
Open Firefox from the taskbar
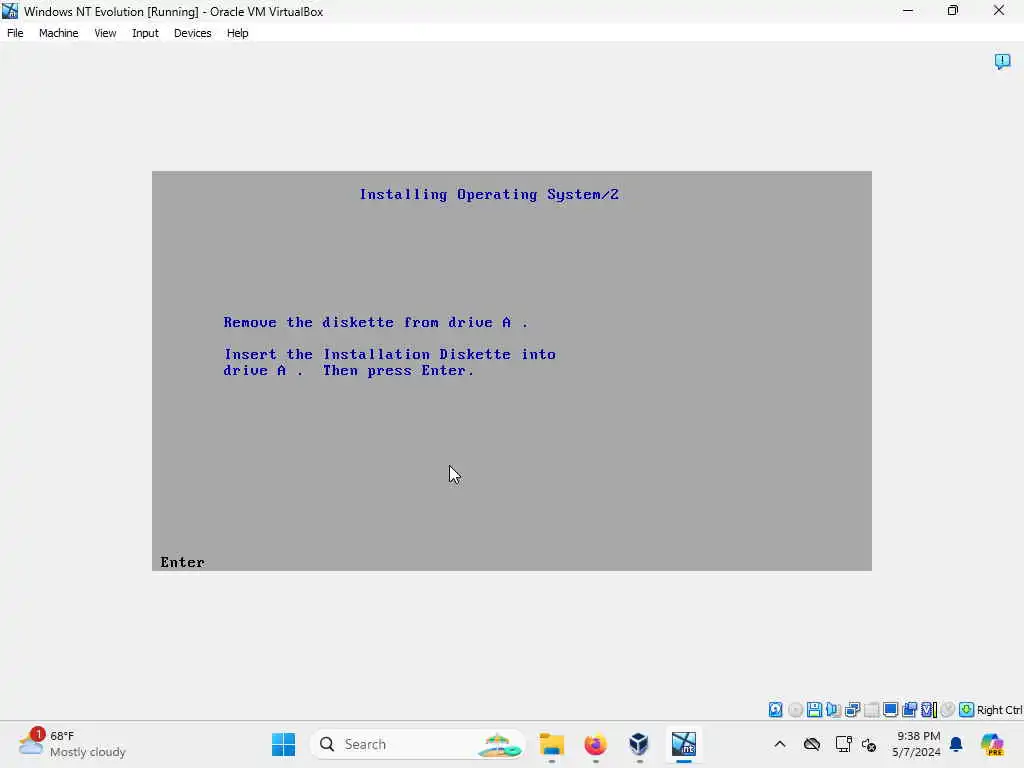coord(596,744)
